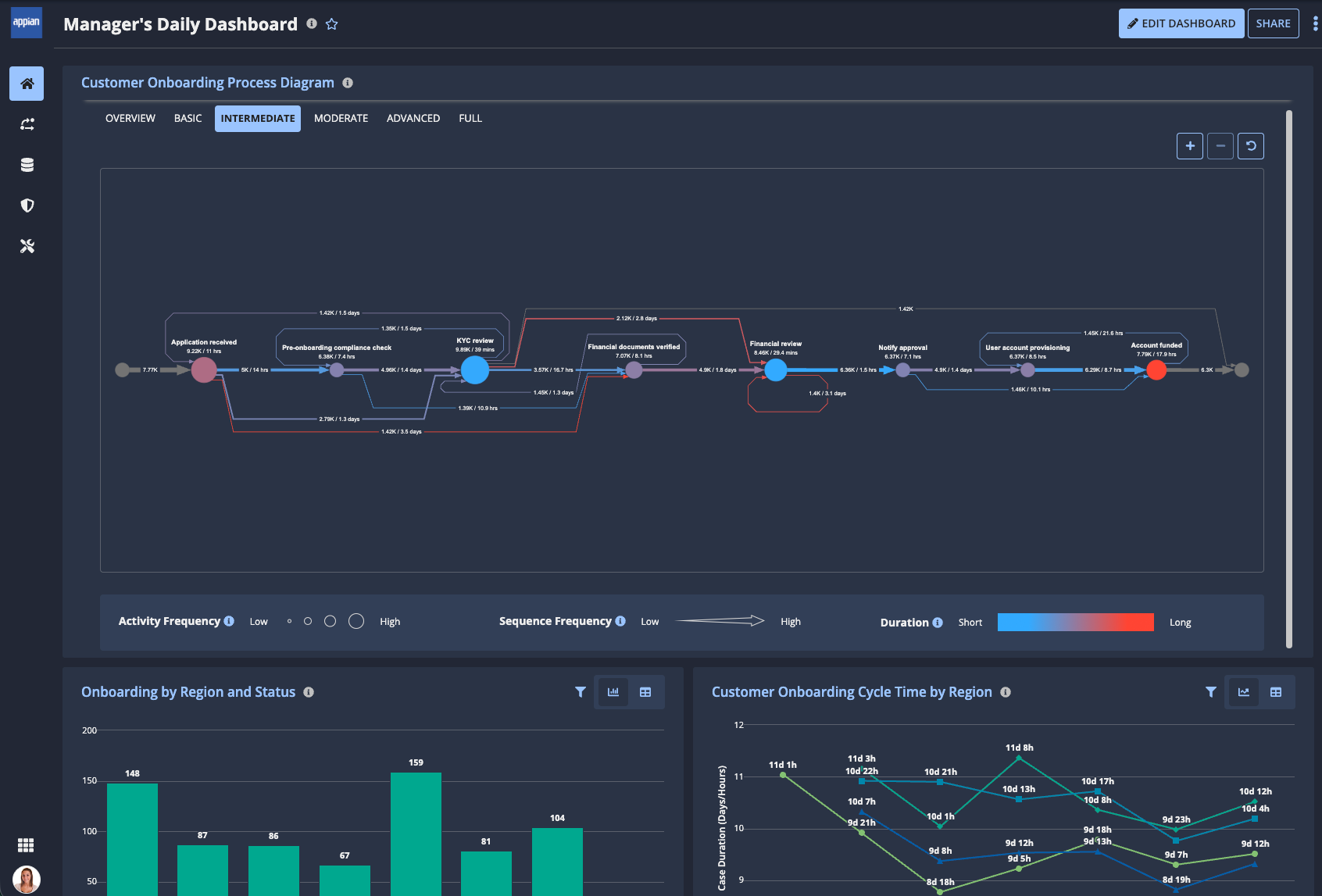1322x896 pixels.
Task: Click info icon next to dashboard title
Action: click(312, 23)
